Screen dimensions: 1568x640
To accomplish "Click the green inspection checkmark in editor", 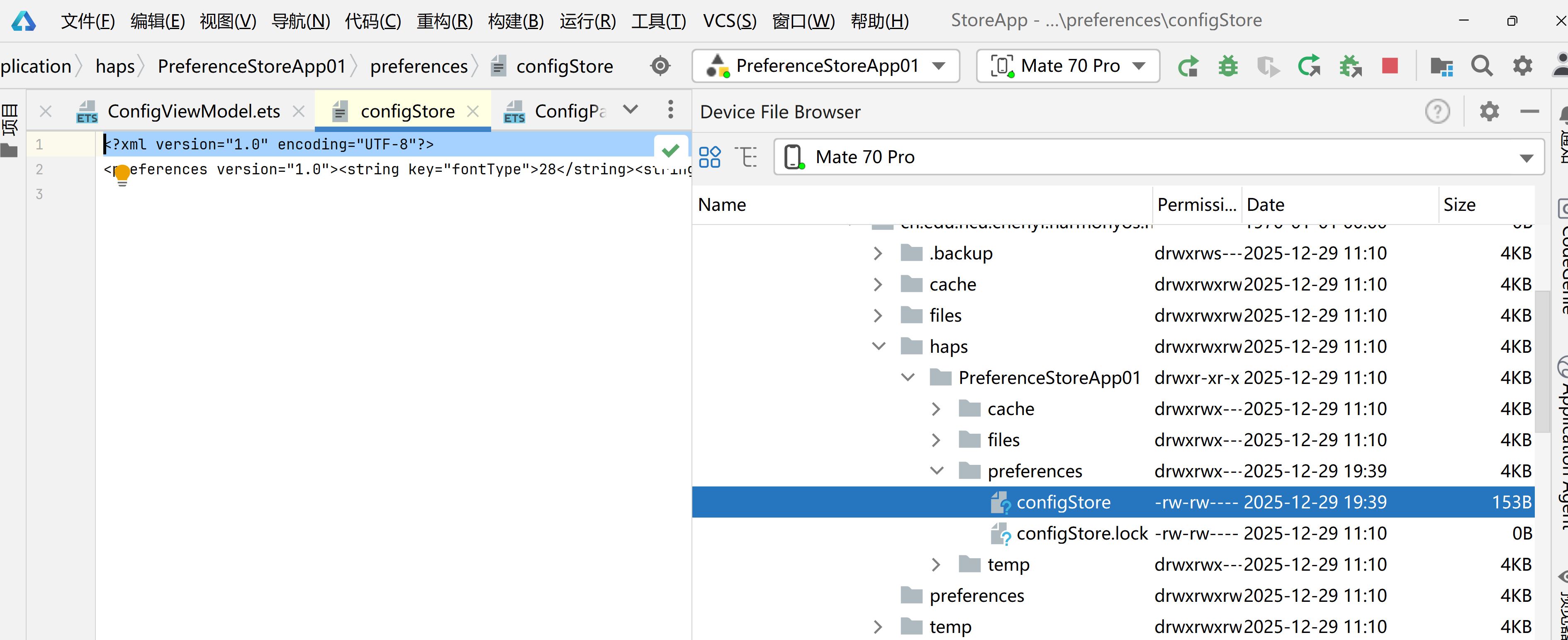I will point(670,150).
